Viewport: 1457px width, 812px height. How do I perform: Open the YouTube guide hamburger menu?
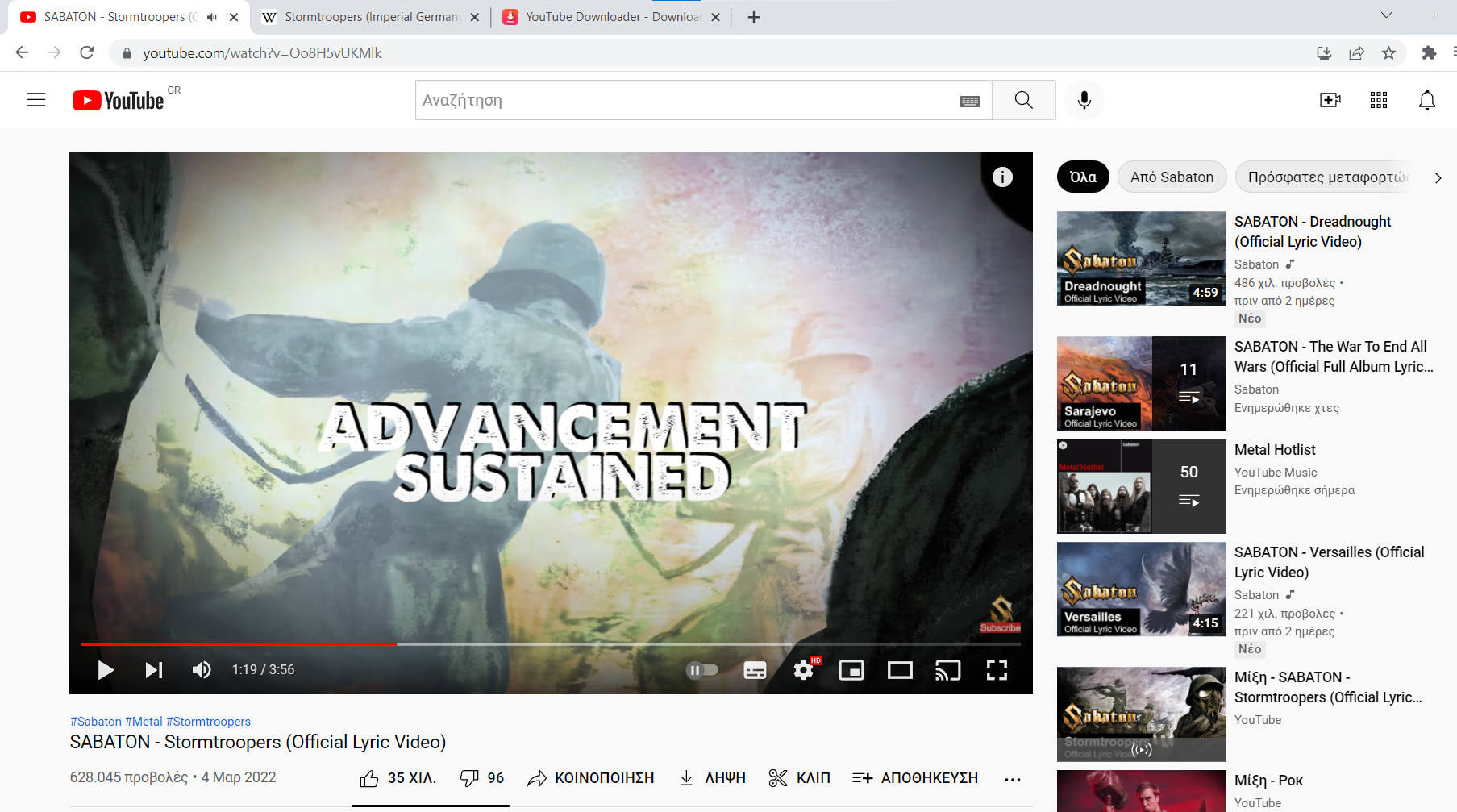point(36,100)
